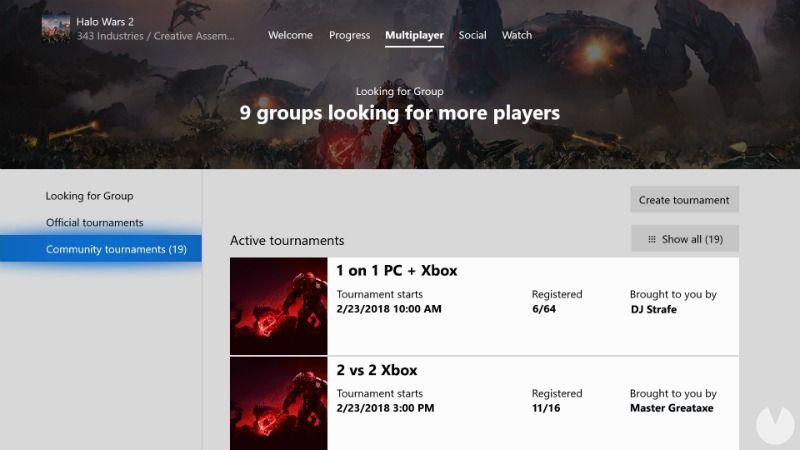Select Looking for Group in sidebar

(x=89, y=196)
